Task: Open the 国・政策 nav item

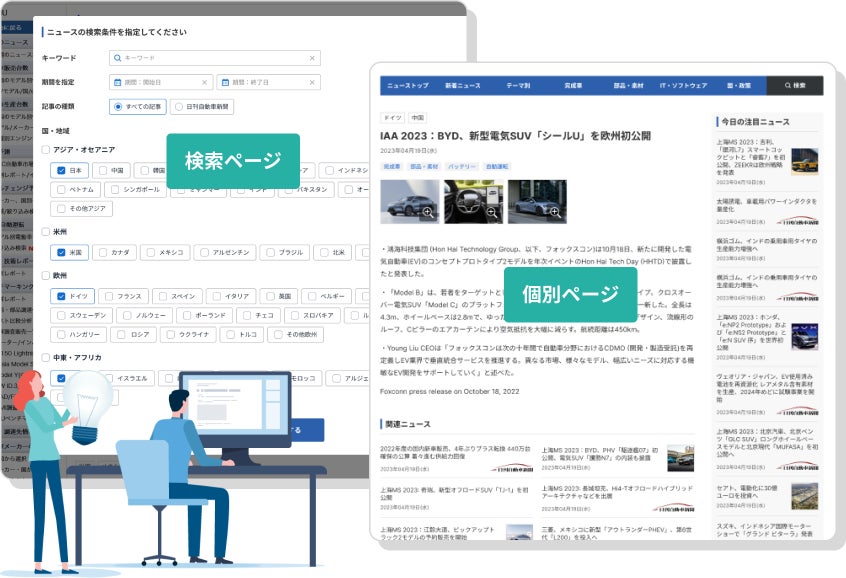Action: [739, 85]
